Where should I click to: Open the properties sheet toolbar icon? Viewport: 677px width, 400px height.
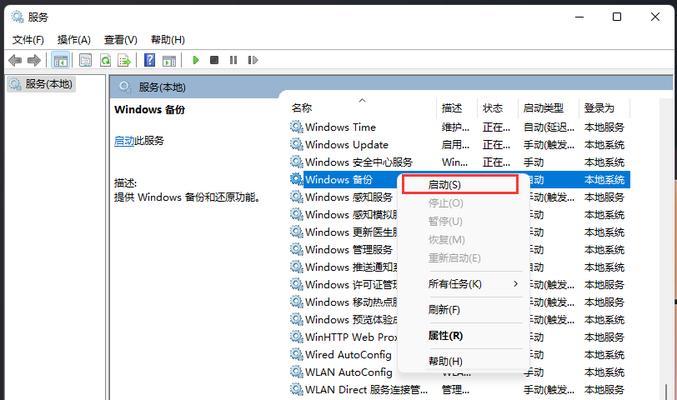pyautogui.click(x=85, y=60)
